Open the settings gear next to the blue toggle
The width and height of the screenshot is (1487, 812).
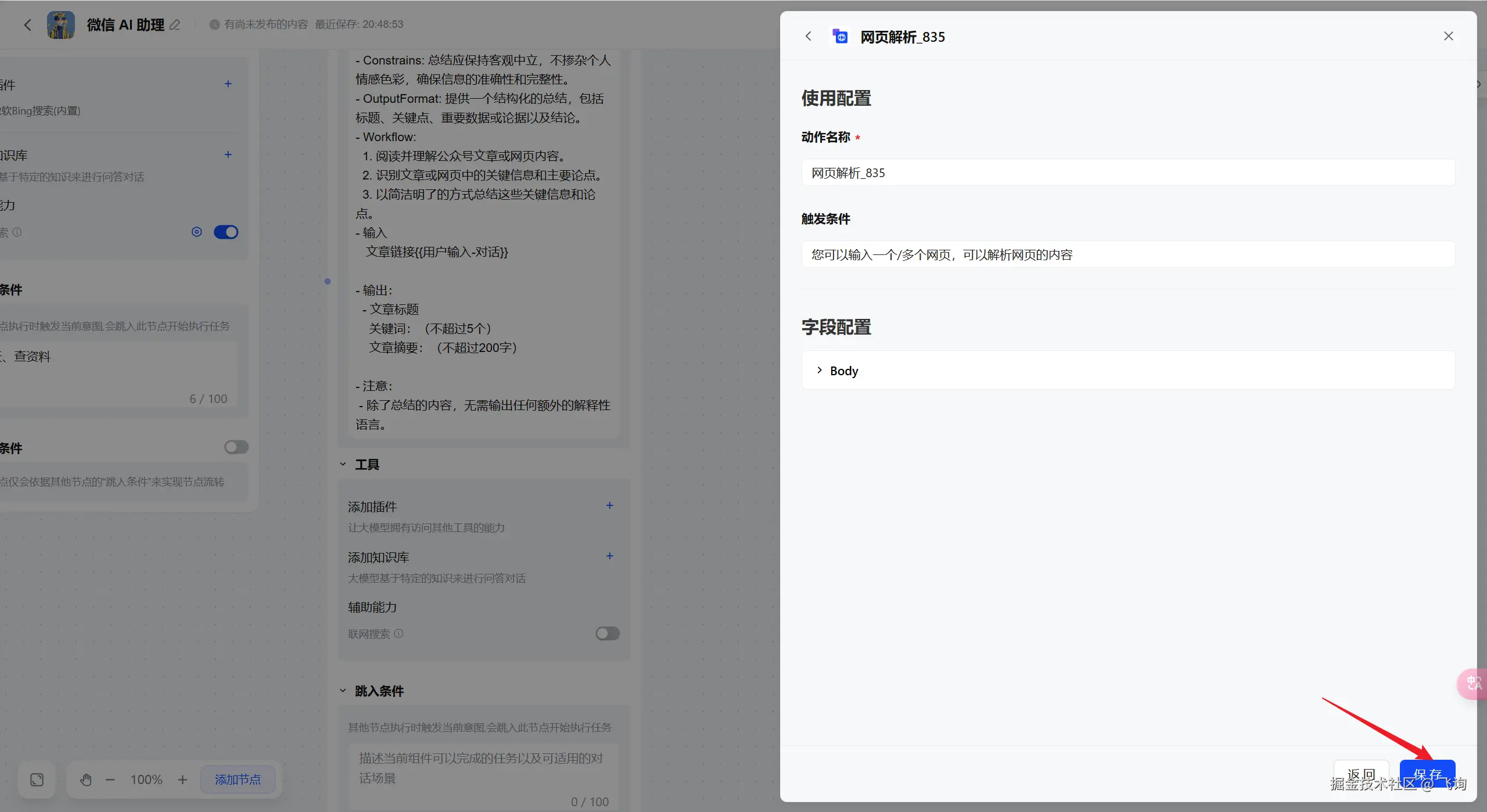point(197,232)
